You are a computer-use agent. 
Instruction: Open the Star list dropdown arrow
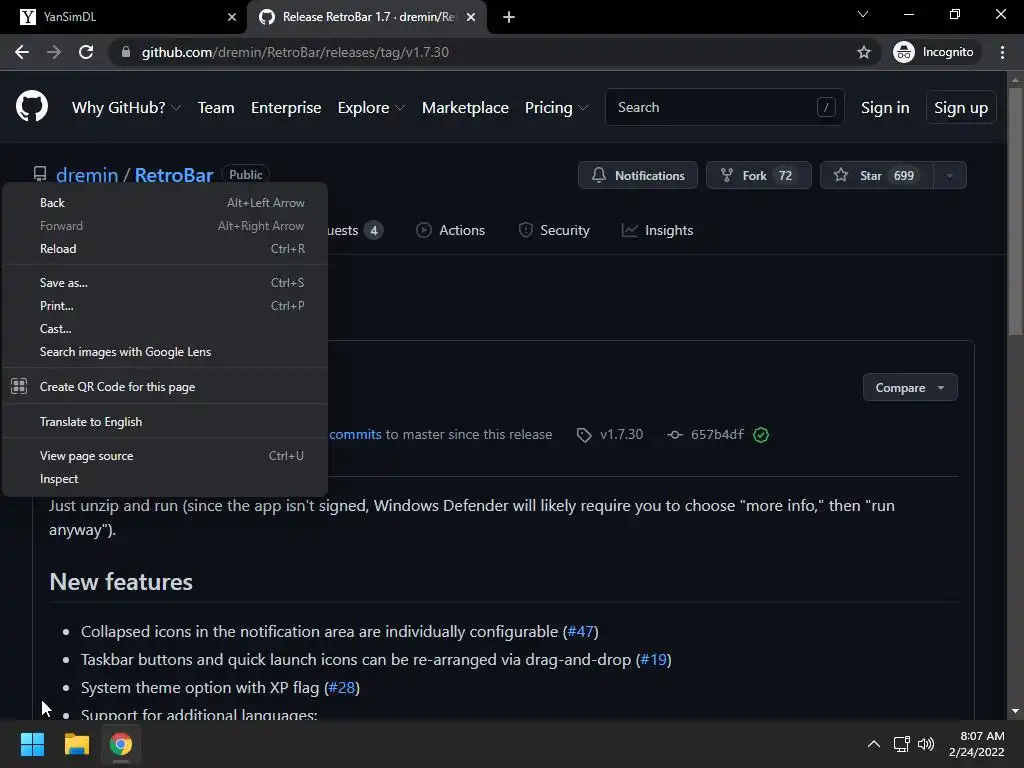pyautogui.click(x=950, y=175)
